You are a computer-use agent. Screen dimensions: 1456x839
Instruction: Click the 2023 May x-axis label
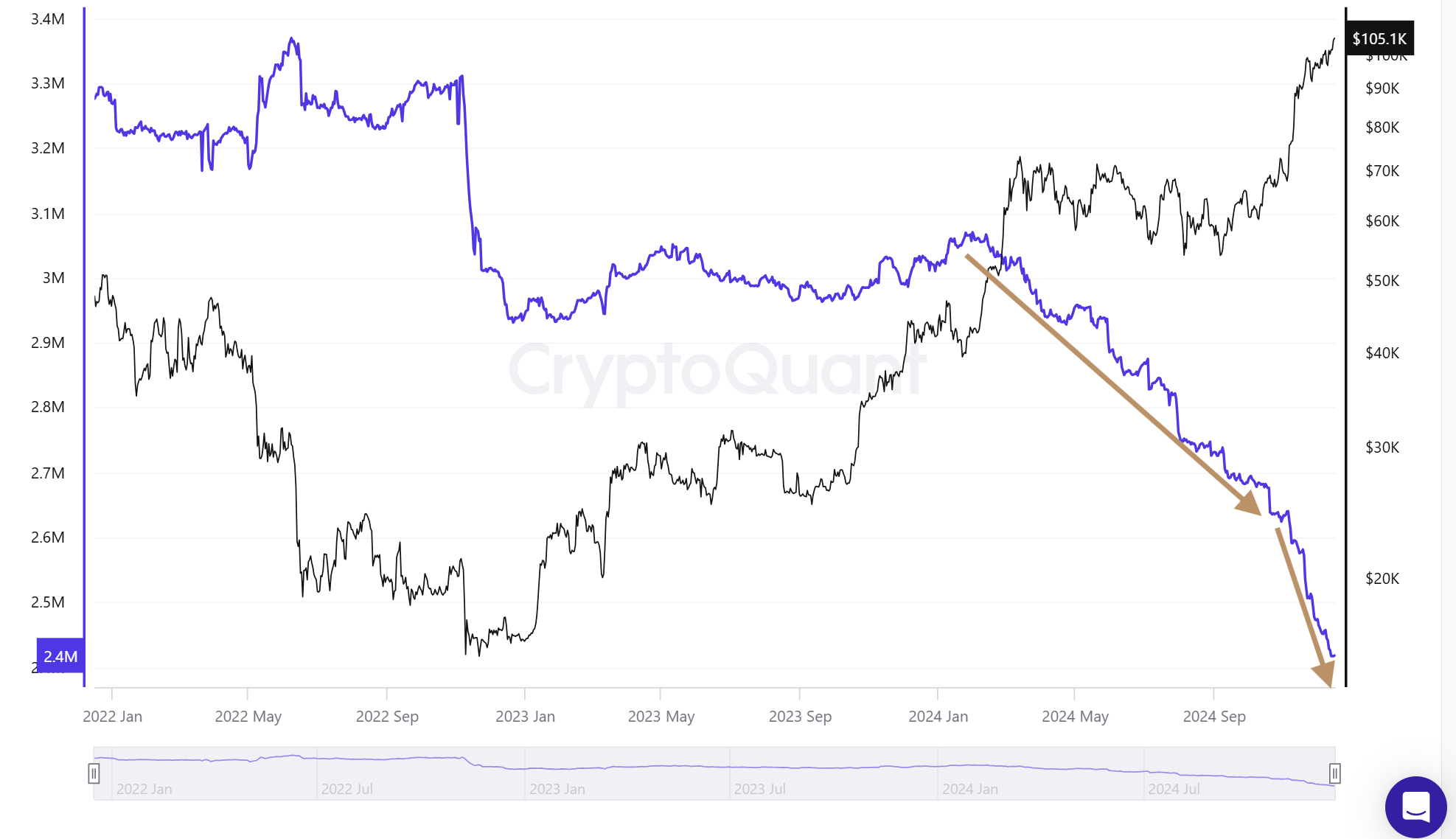(661, 717)
